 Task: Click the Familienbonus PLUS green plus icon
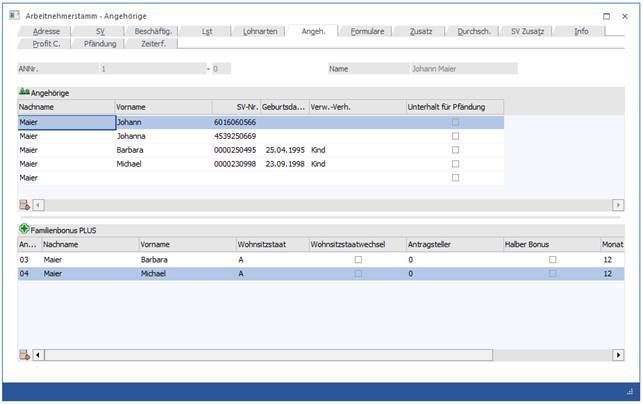tap(25, 230)
